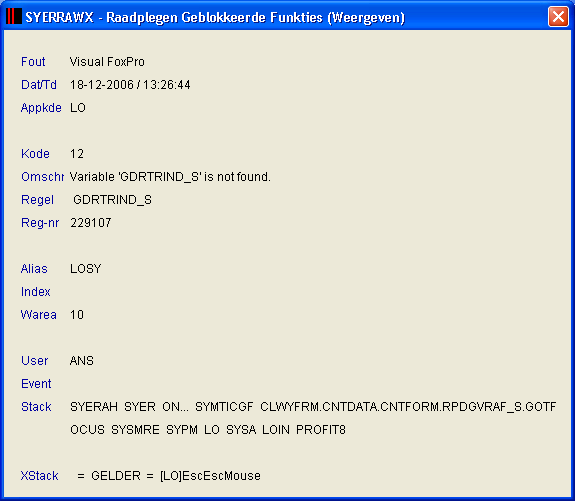Click the Regel value GDRTRIND_S

(x=112, y=200)
